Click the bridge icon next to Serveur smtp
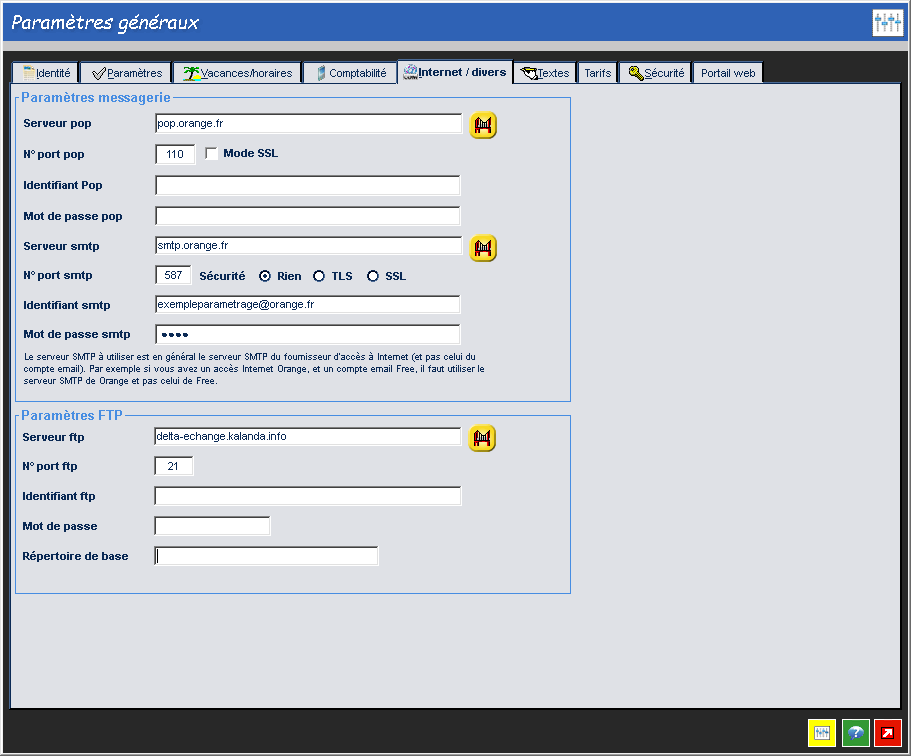 (x=484, y=247)
